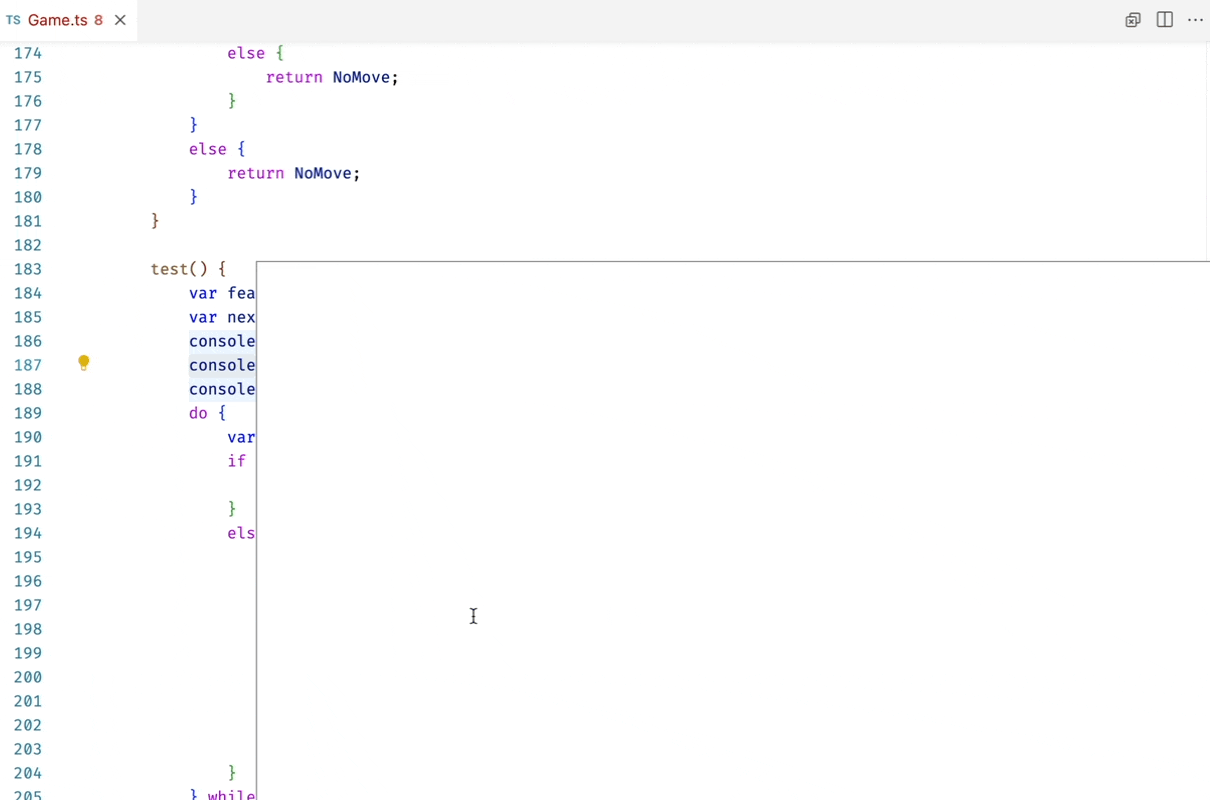The width and height of the screenshot is (1210, 800).
Task: Click line number 183 in the gutter
Action: [x=27, y=268]
